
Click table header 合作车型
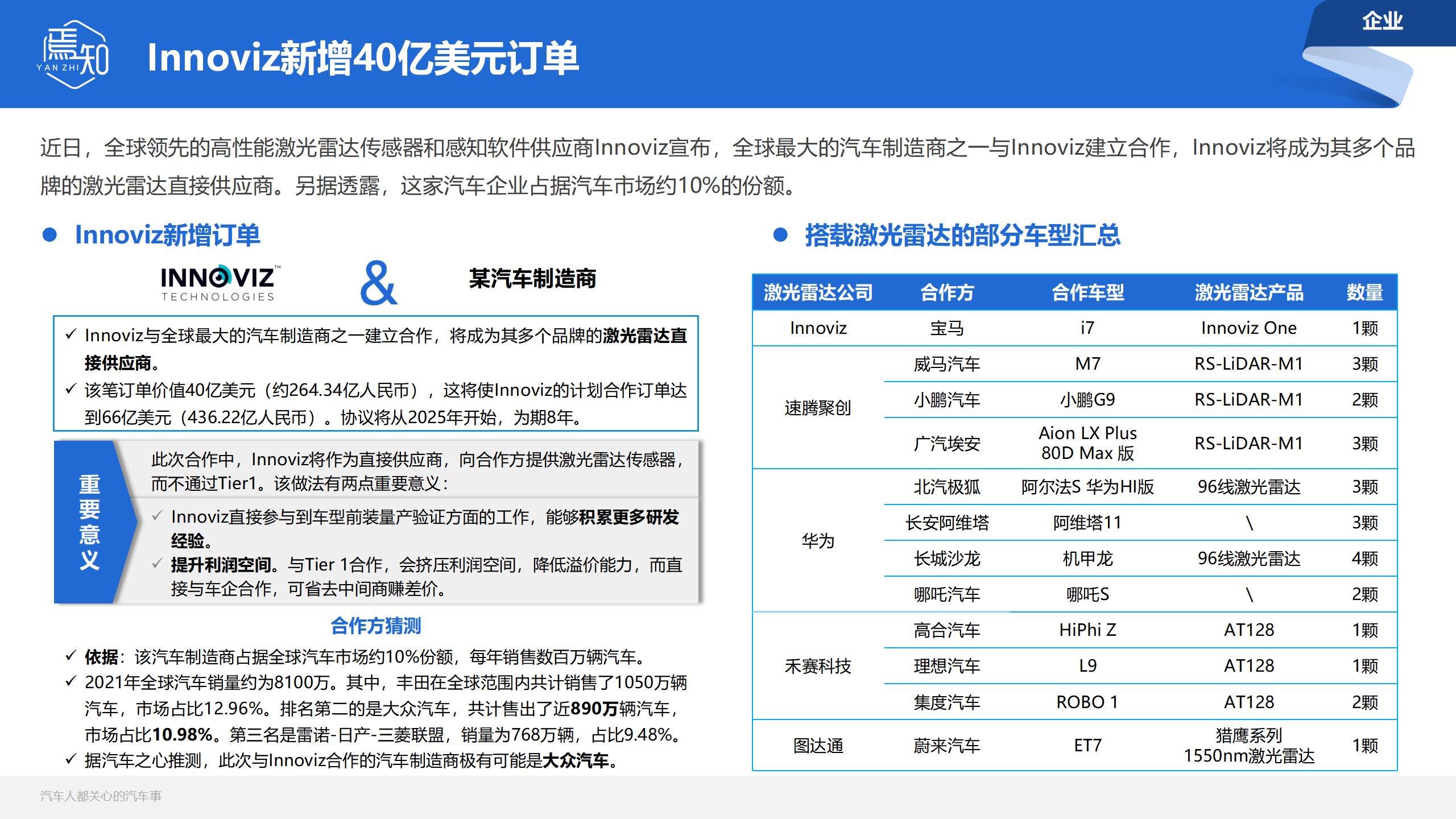[1087, 292]
